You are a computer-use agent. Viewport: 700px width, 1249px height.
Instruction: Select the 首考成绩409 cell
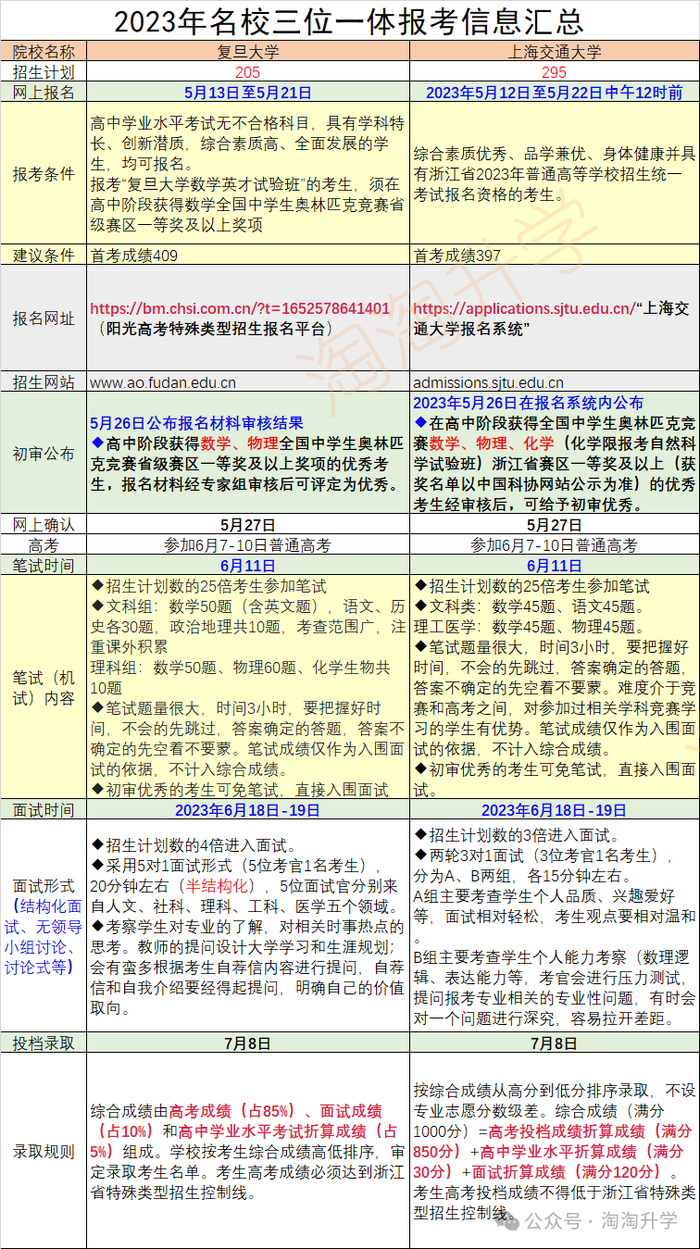point(134,255)
